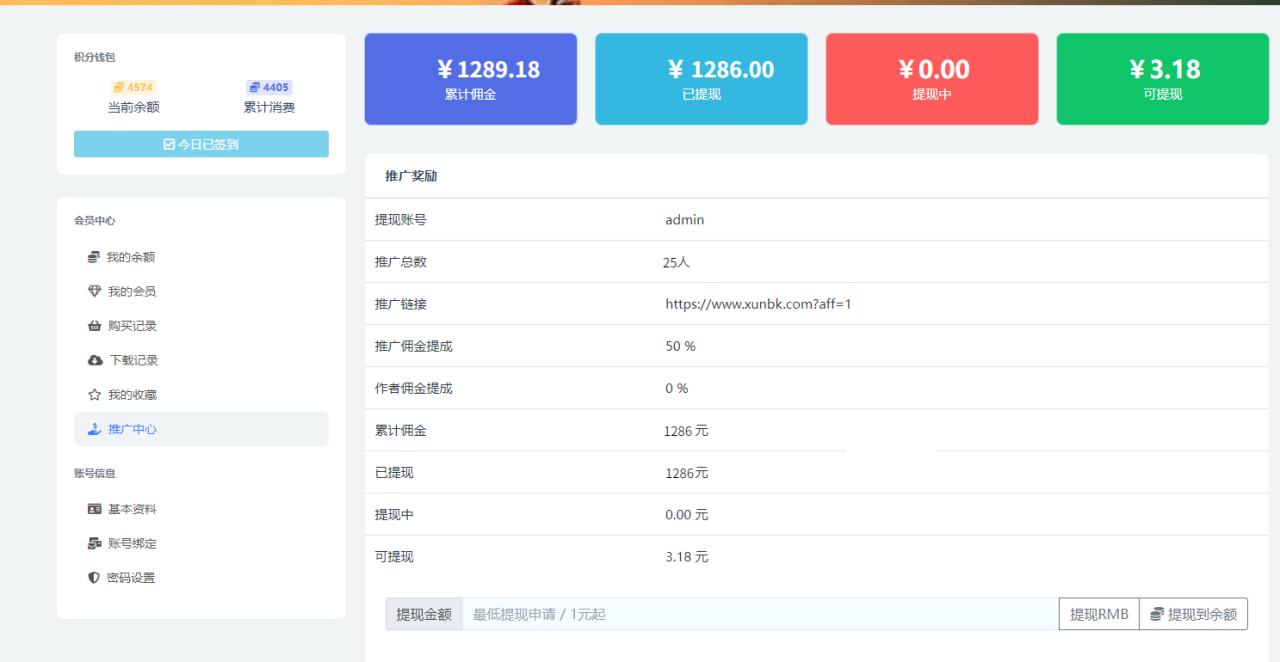Viewport: 1280px width, 662px height.
Task: Click the shield icon beside 密码设置
Action: point(94,577)
